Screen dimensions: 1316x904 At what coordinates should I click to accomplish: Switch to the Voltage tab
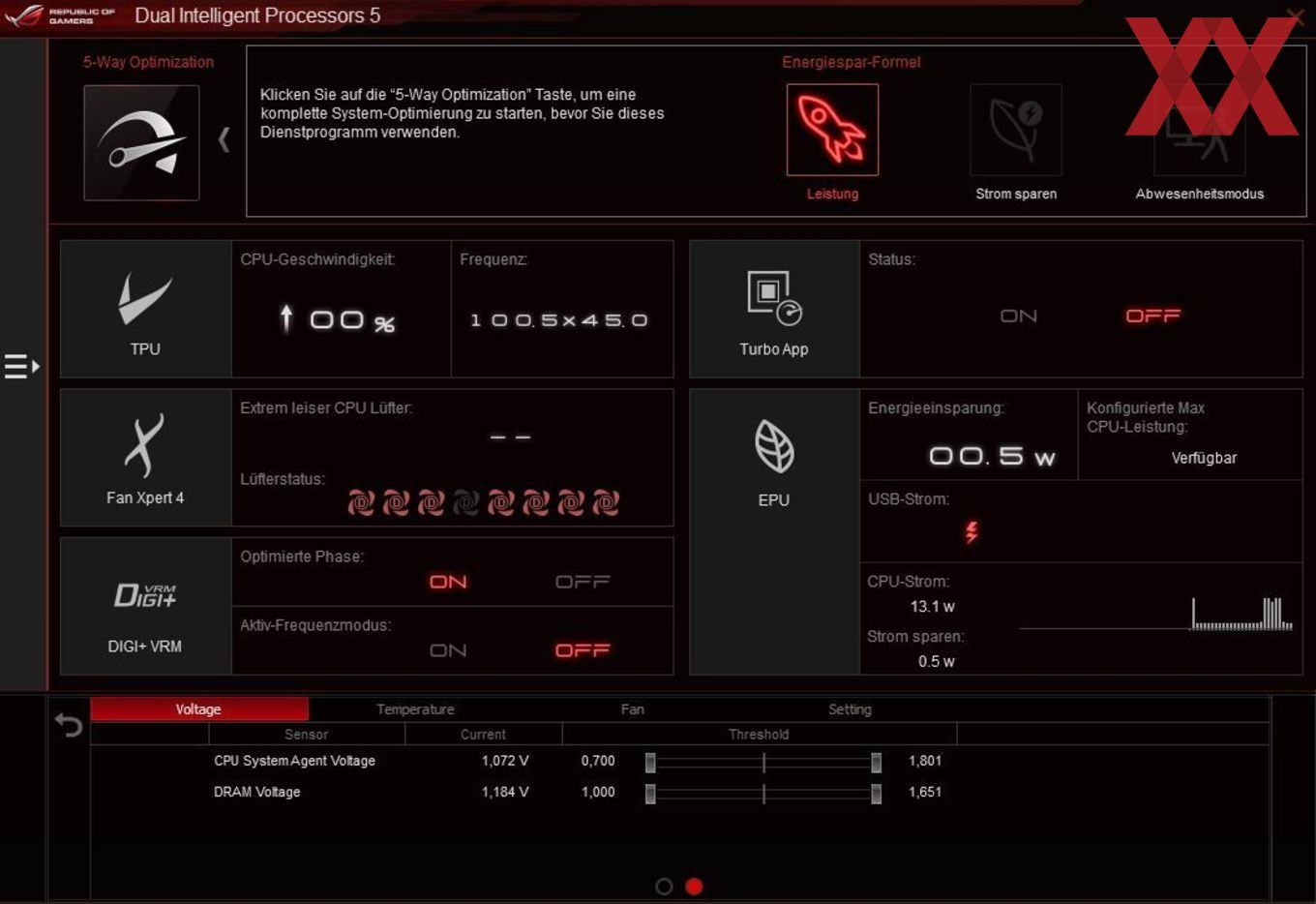coord(199,709)
